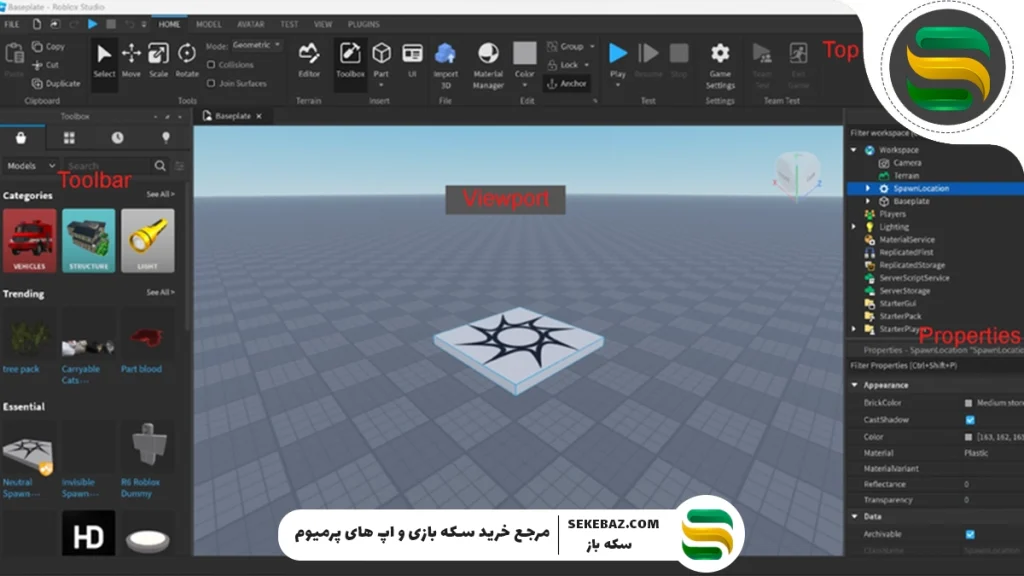Select the Scale tool
Screen dimensions: 1024x576
pyautogui.click(x=157, y=54)
